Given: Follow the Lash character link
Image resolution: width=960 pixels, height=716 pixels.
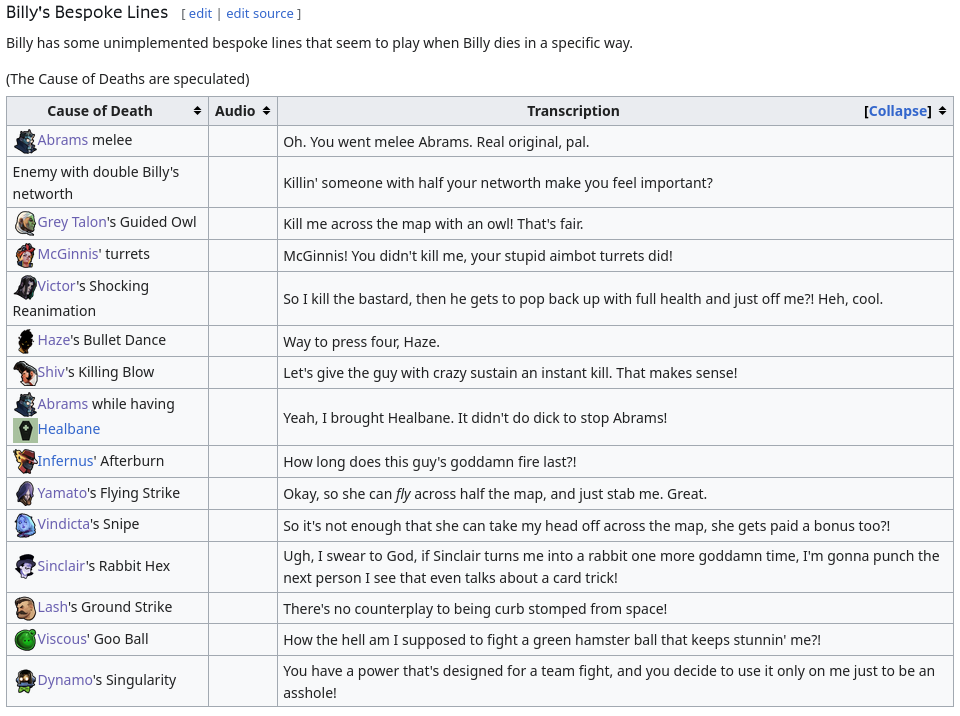Looking at the screenshot, I should (52, 607).
